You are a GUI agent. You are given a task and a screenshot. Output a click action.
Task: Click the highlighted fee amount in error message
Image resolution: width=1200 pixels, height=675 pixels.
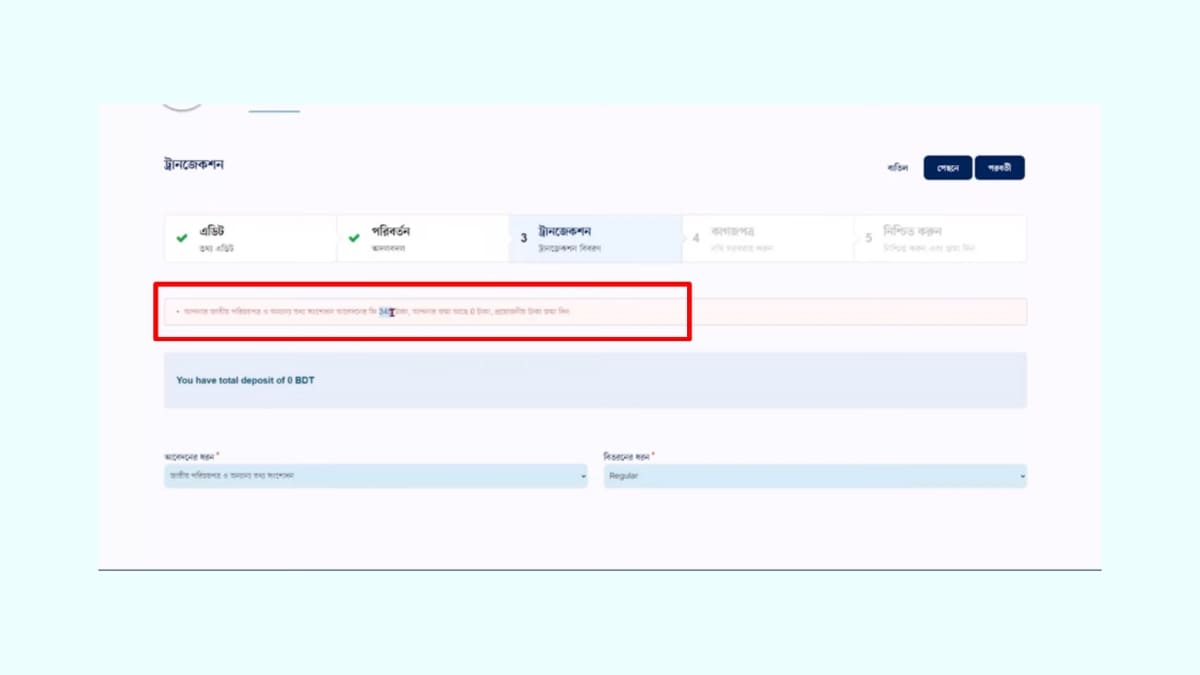point(386,312)
